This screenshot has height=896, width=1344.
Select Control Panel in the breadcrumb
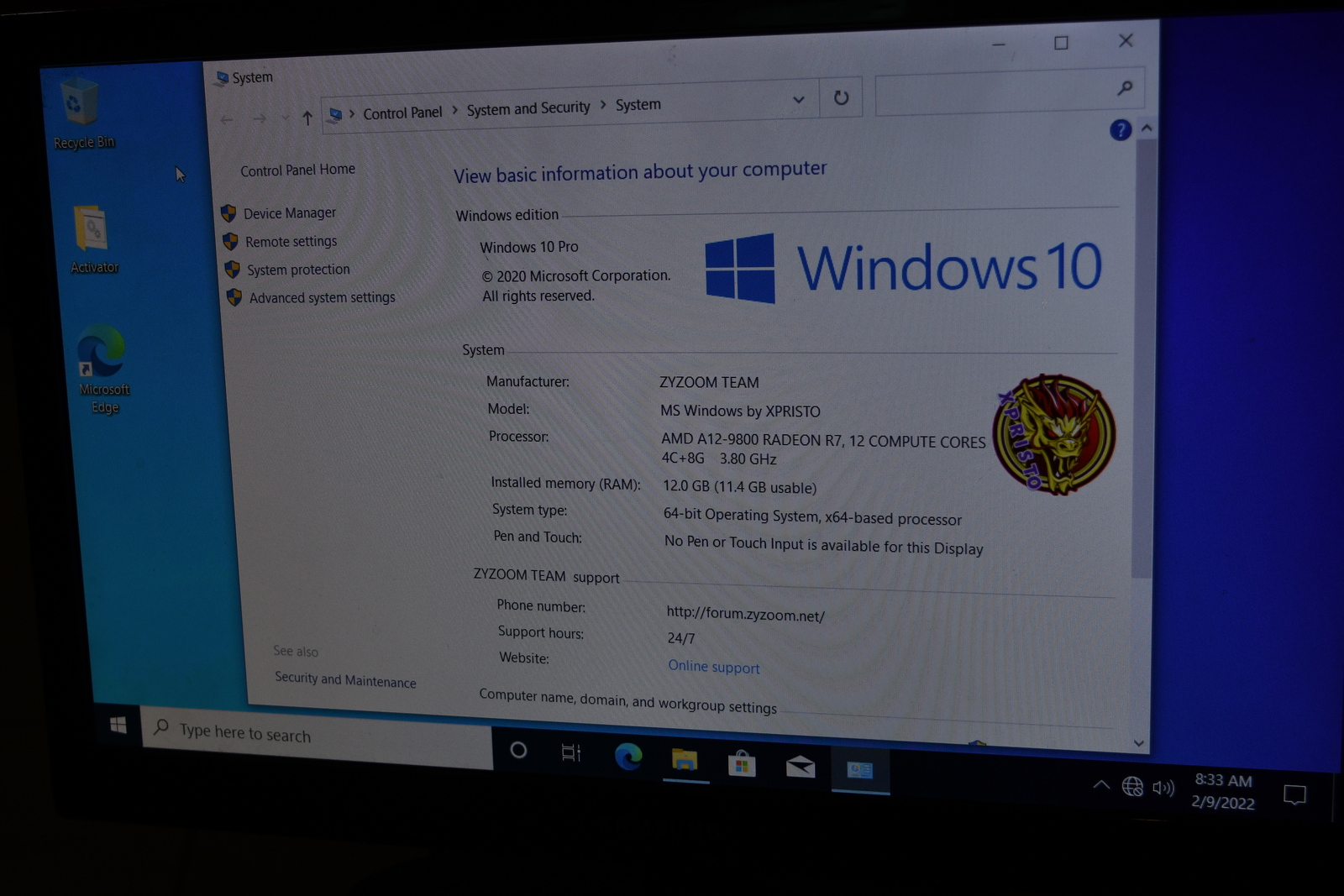[x=402, y=113]
